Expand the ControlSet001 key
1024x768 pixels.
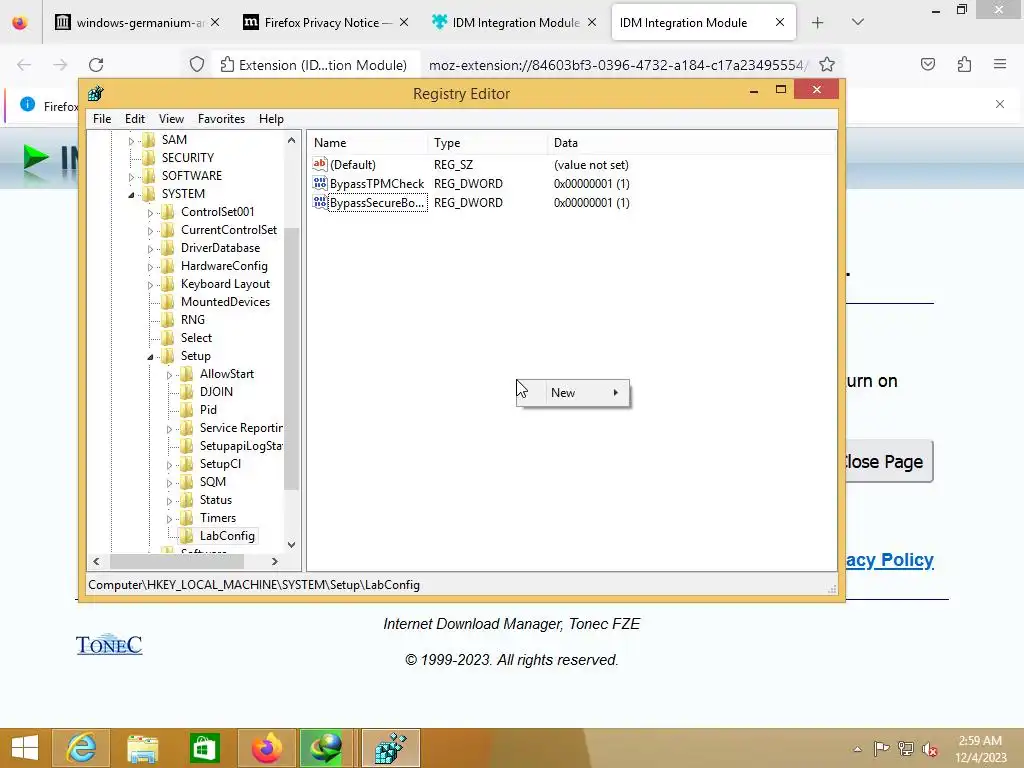(150, 213)
